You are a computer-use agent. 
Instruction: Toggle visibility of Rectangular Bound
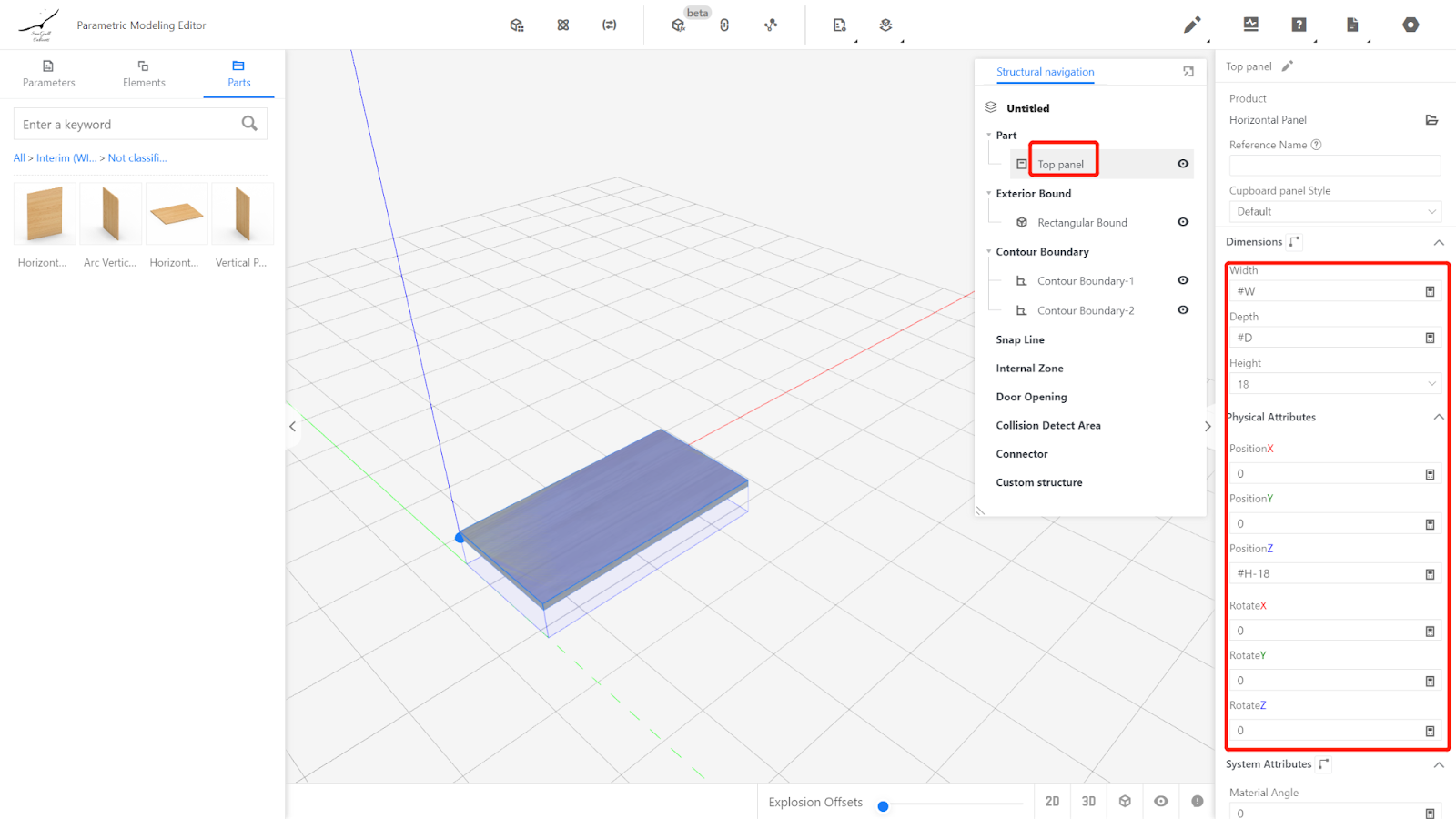pos(1183,222)
